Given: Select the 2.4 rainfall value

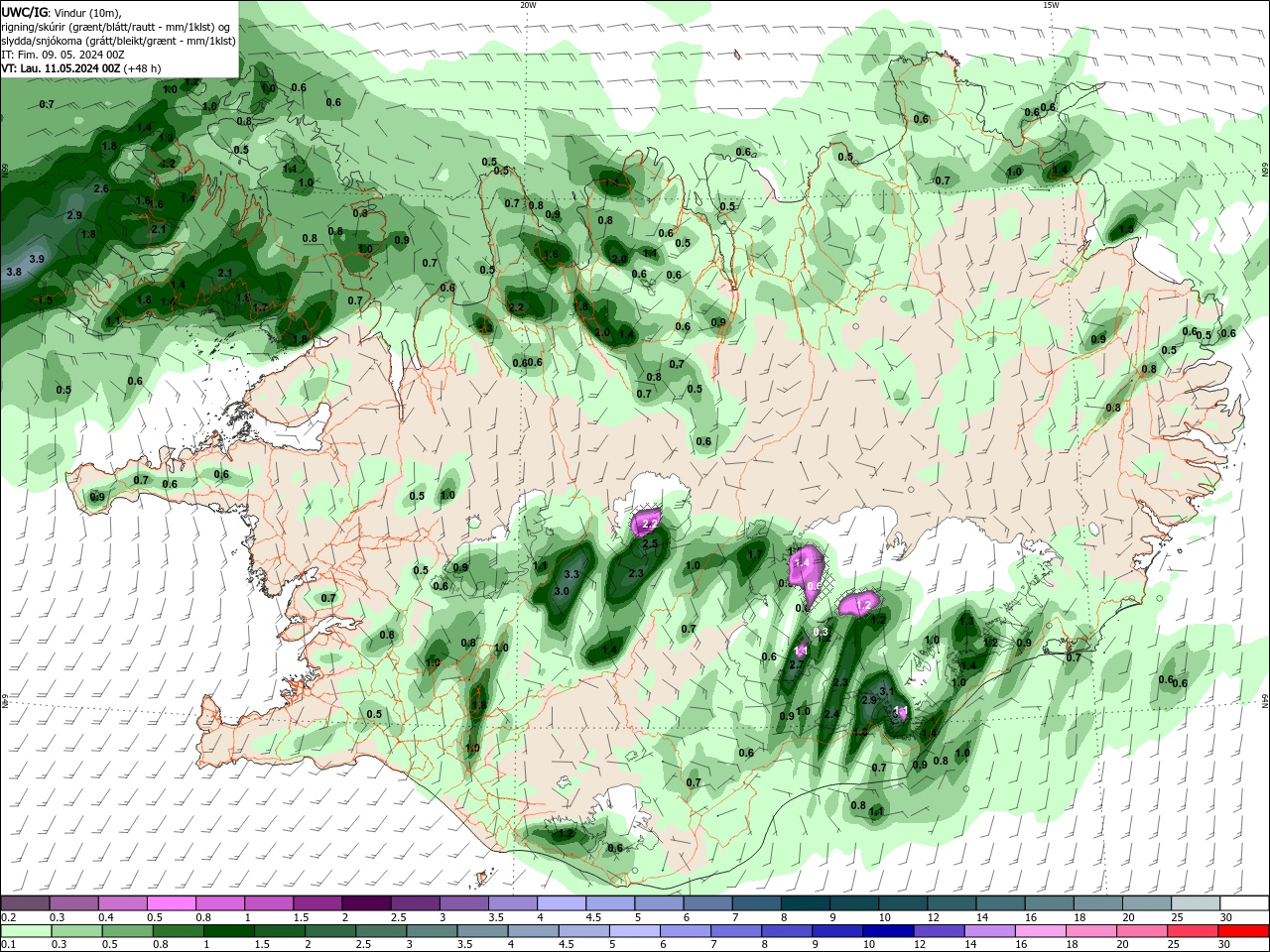Looking at the screenshot, I should 831,714.
